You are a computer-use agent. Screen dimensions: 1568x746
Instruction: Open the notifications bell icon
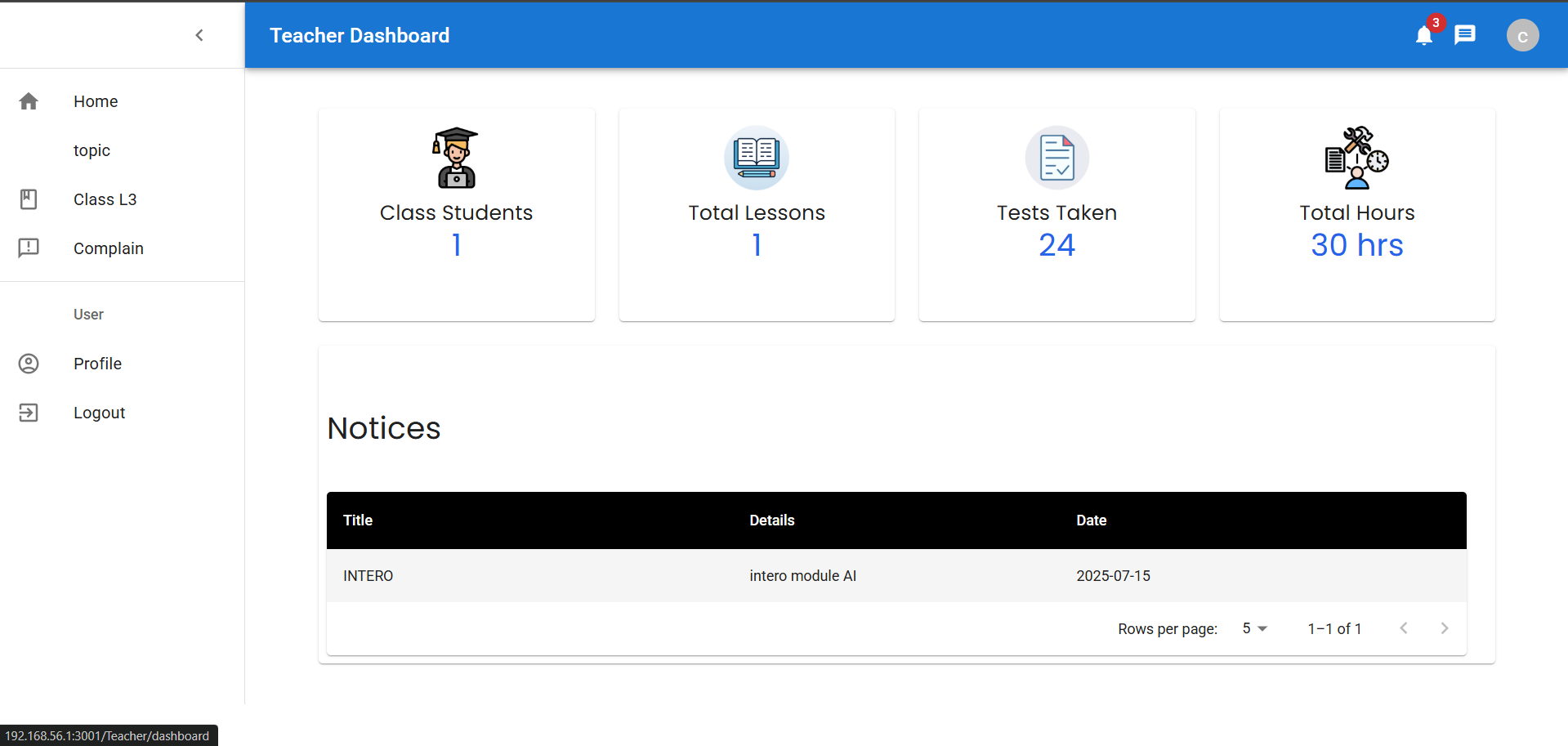(1423, 35)
